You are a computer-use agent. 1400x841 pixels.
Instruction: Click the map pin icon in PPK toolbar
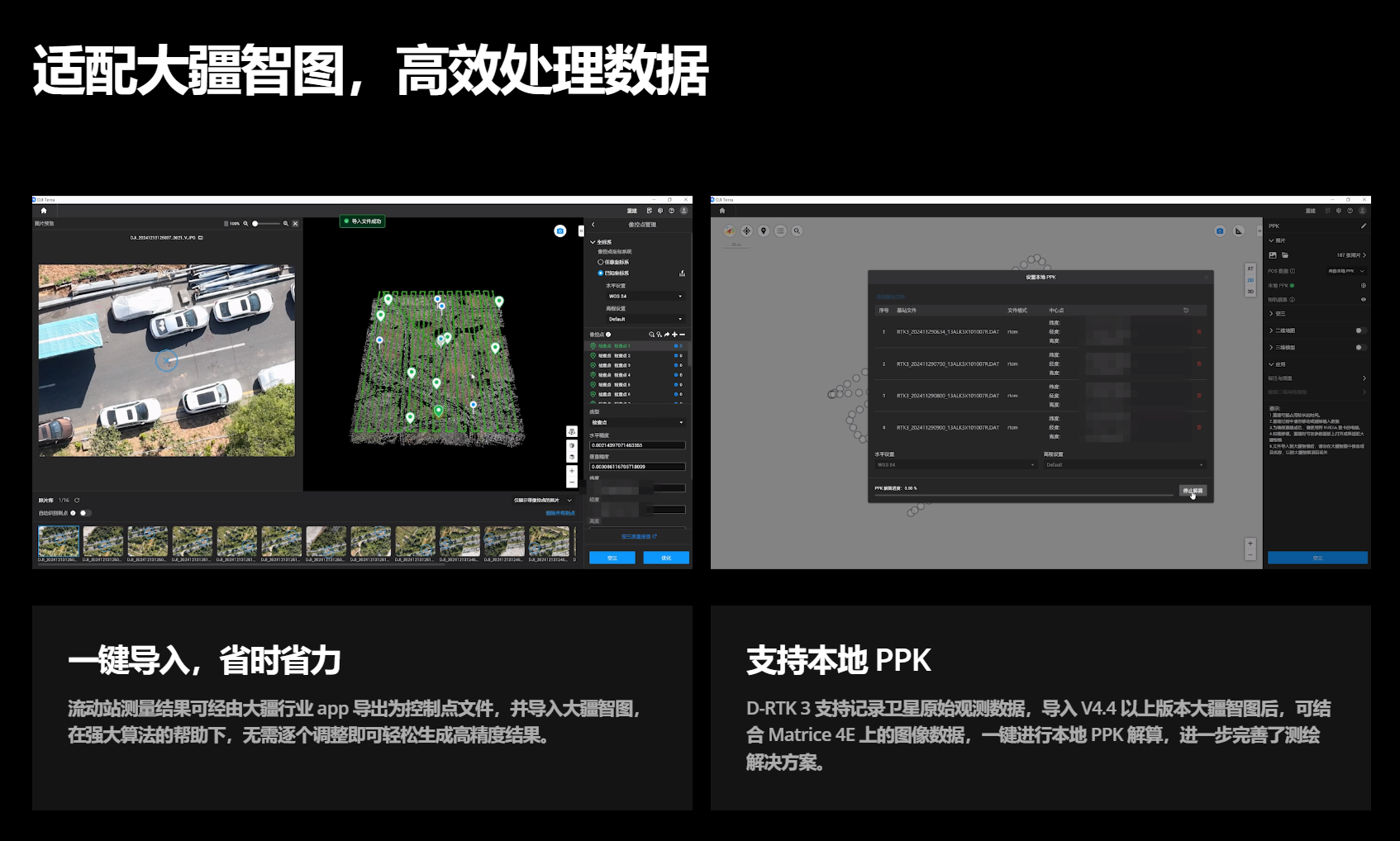pyautogui.click(x=764, y=231)
